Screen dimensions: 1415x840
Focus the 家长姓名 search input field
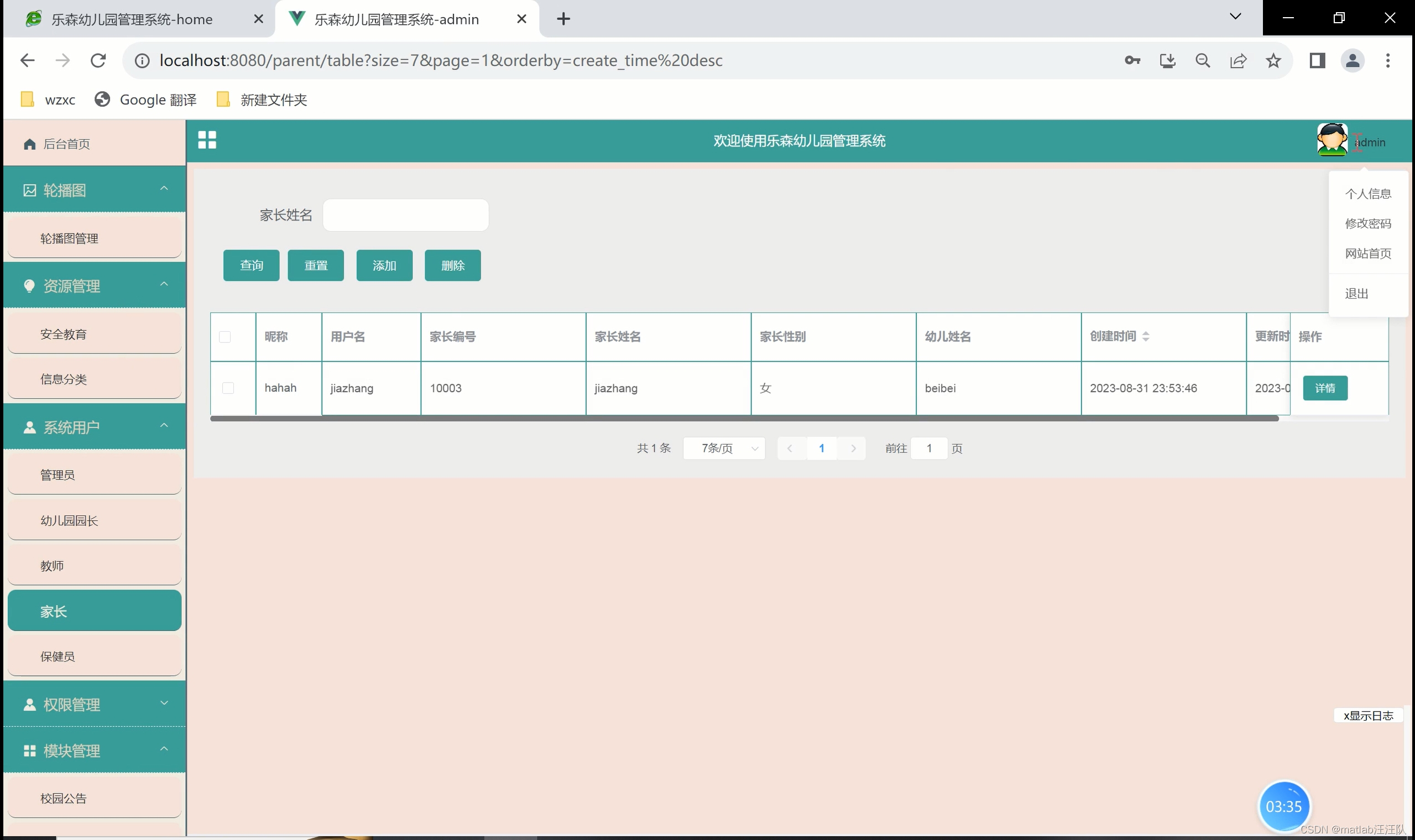(x=405, y=215)
